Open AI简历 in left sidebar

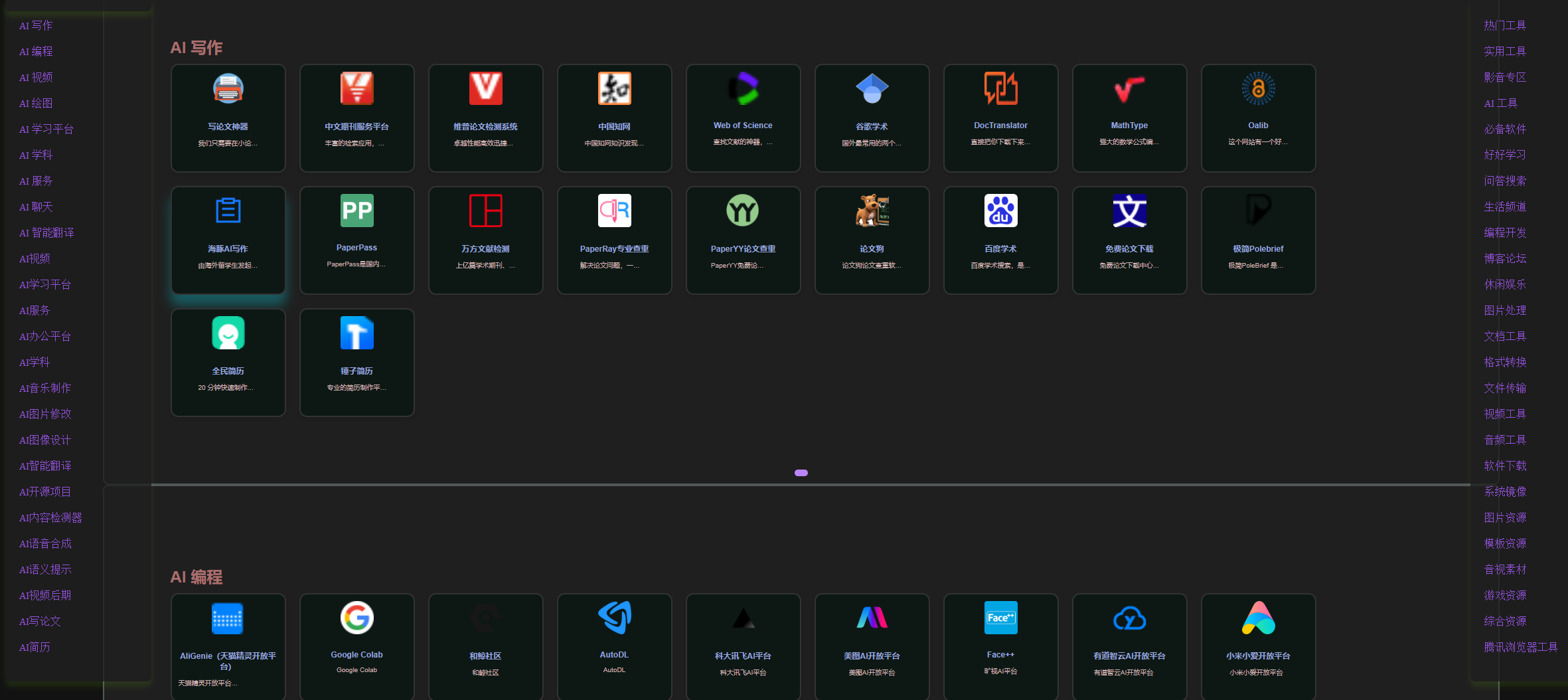coord(35,647)
